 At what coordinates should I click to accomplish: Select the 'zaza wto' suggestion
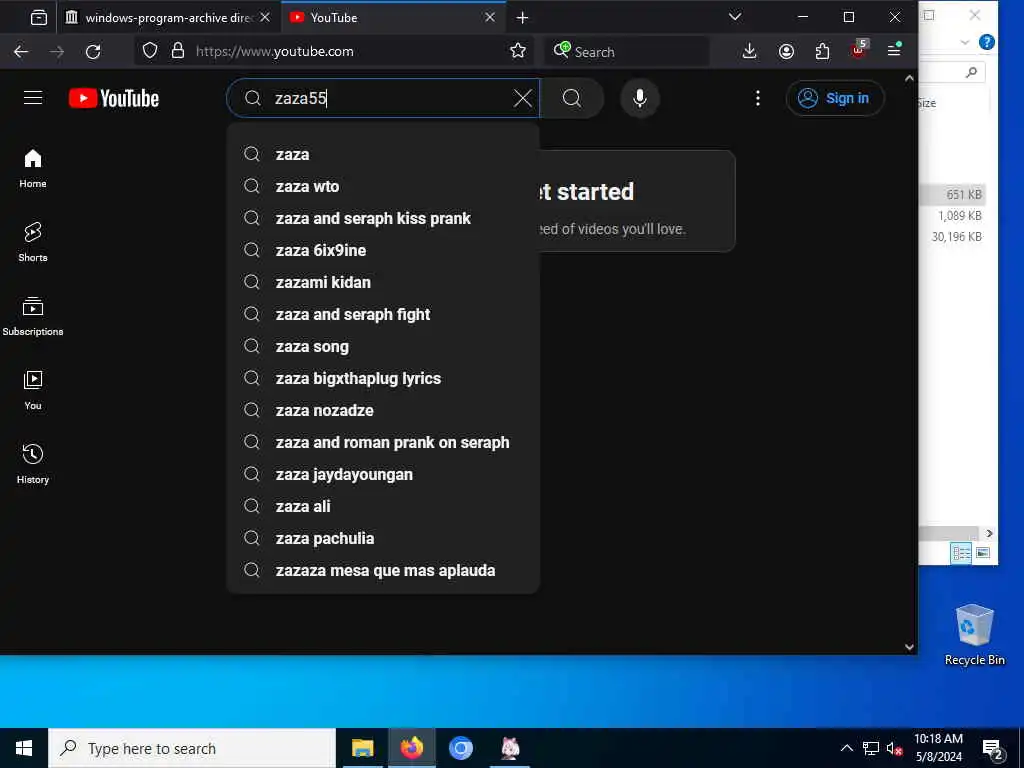click(383, 186)
